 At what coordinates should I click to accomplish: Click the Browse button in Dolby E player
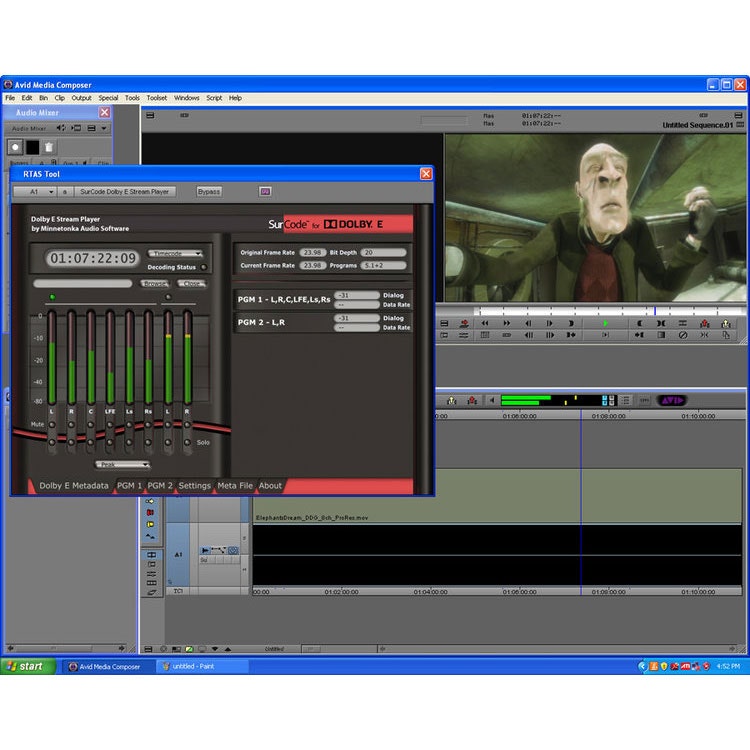click(155, 284)
